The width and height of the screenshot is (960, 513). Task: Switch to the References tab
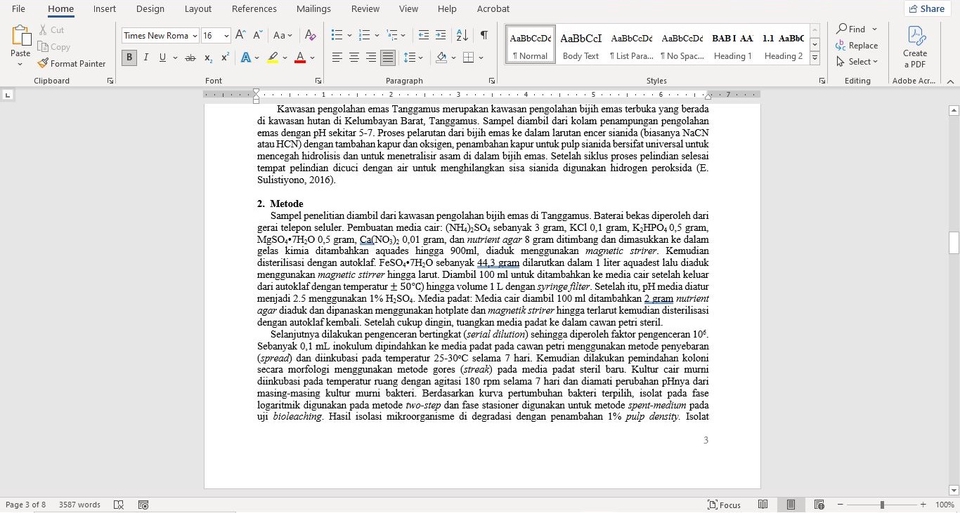pyautogui.click(x=254, y=9)
